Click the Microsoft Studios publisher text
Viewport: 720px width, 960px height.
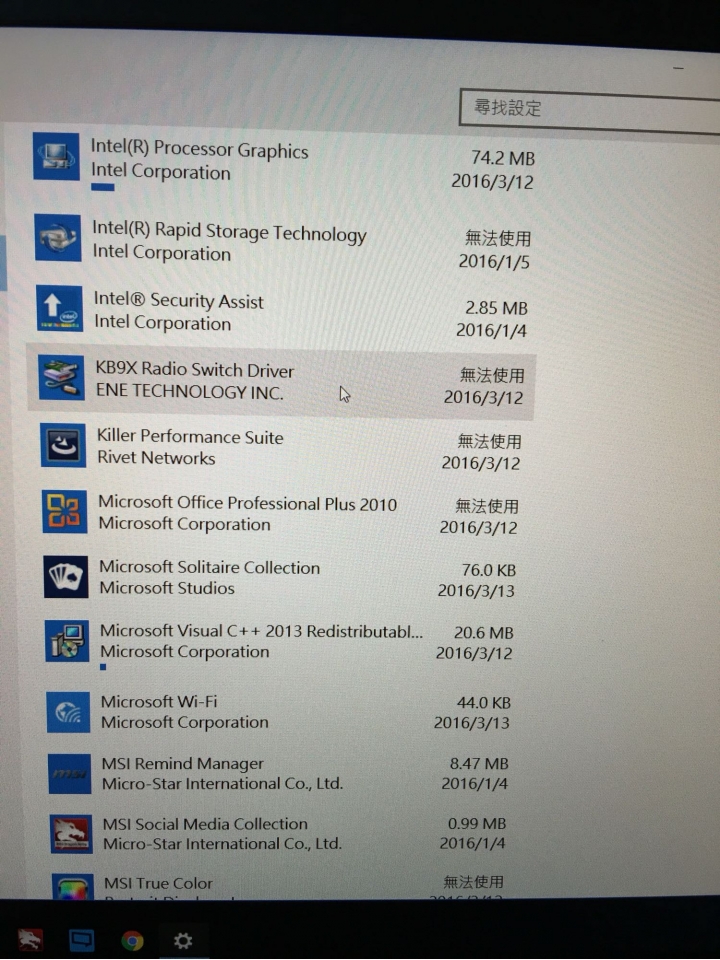click(167, 588)
